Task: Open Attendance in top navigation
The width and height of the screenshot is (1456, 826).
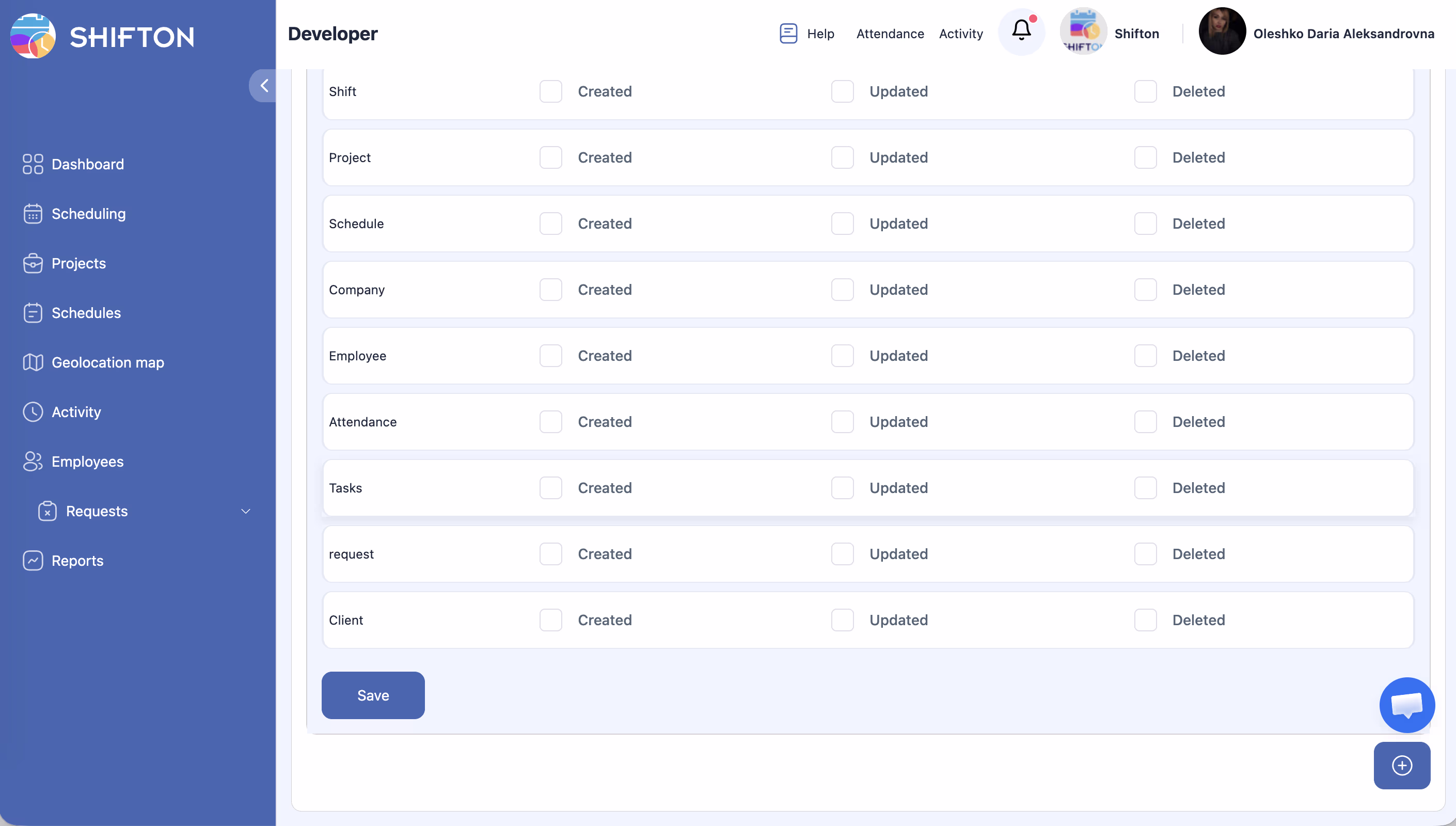Action: (x=890, y=34)
